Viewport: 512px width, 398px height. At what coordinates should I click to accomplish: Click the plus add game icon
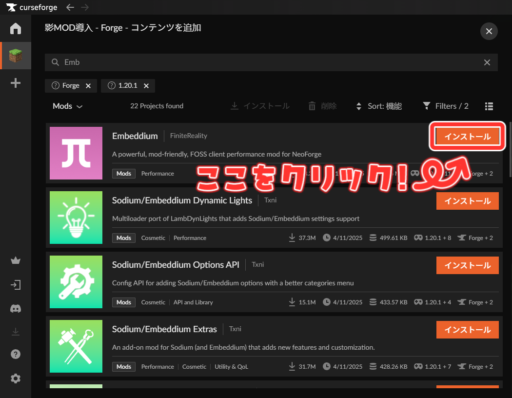point(15,83)
